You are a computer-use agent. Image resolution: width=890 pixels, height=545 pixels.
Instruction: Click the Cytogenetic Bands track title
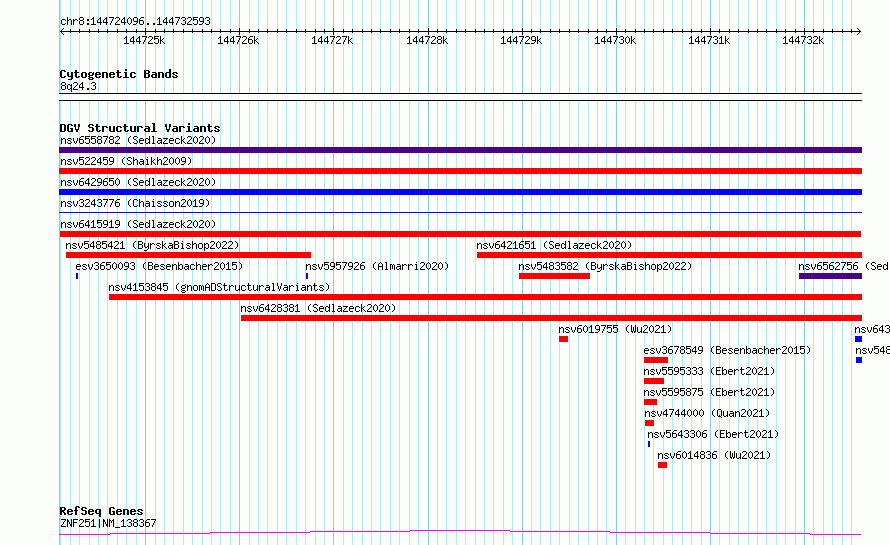119,74
